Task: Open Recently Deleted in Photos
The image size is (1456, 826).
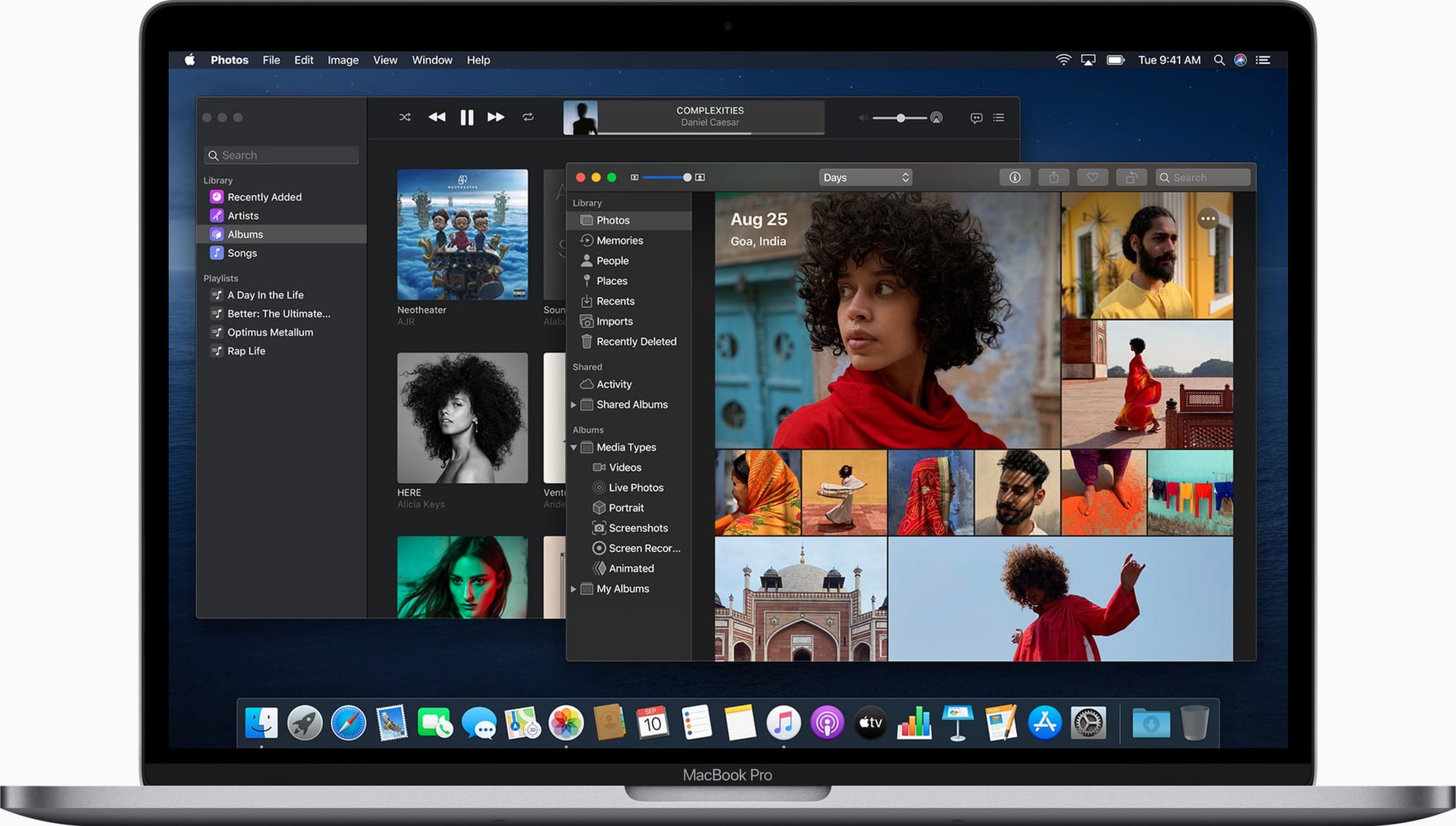Action: tap(636, 341)
